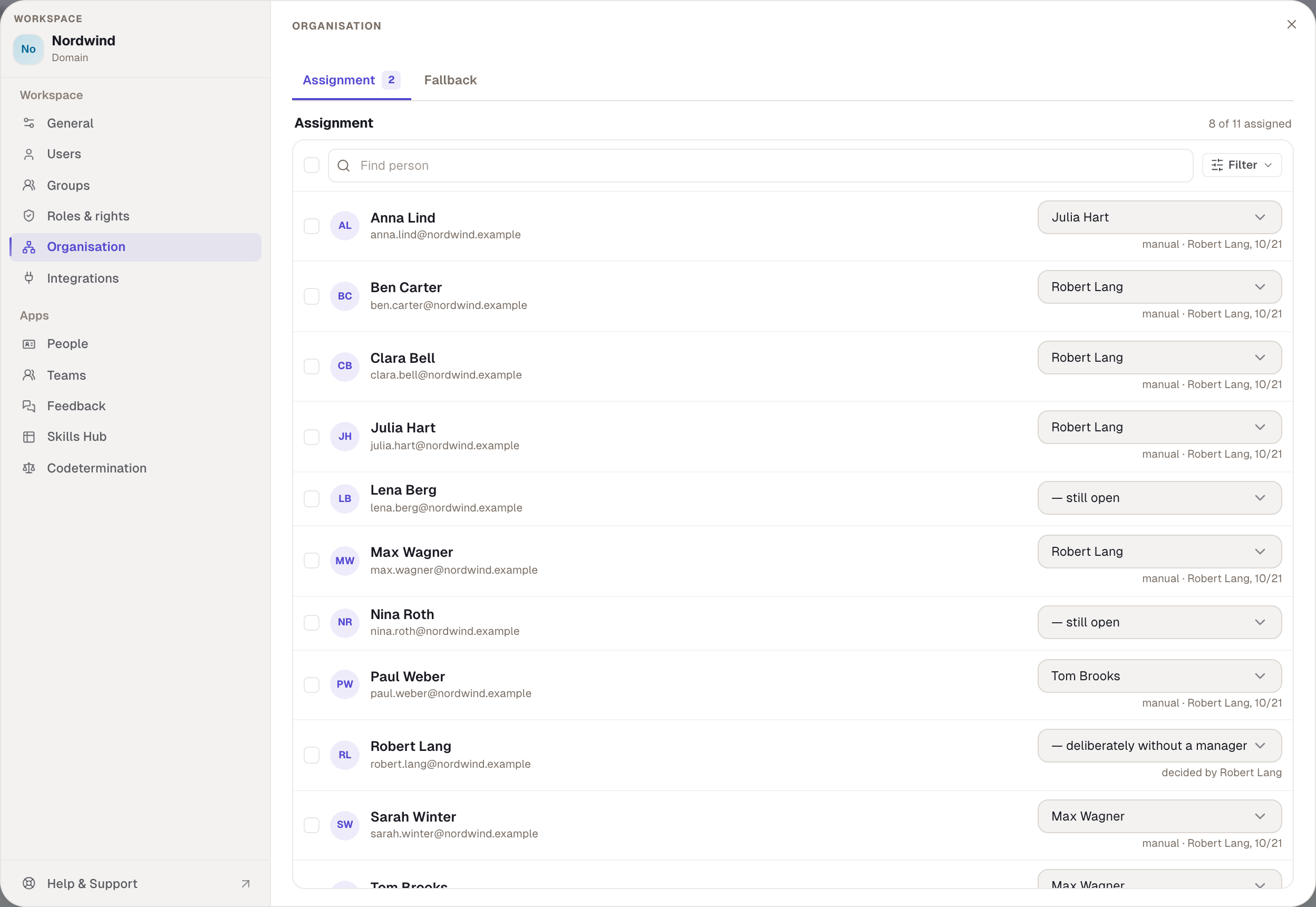
Task: Click the Roles & rights shield icon
Action: pos(29,216)
